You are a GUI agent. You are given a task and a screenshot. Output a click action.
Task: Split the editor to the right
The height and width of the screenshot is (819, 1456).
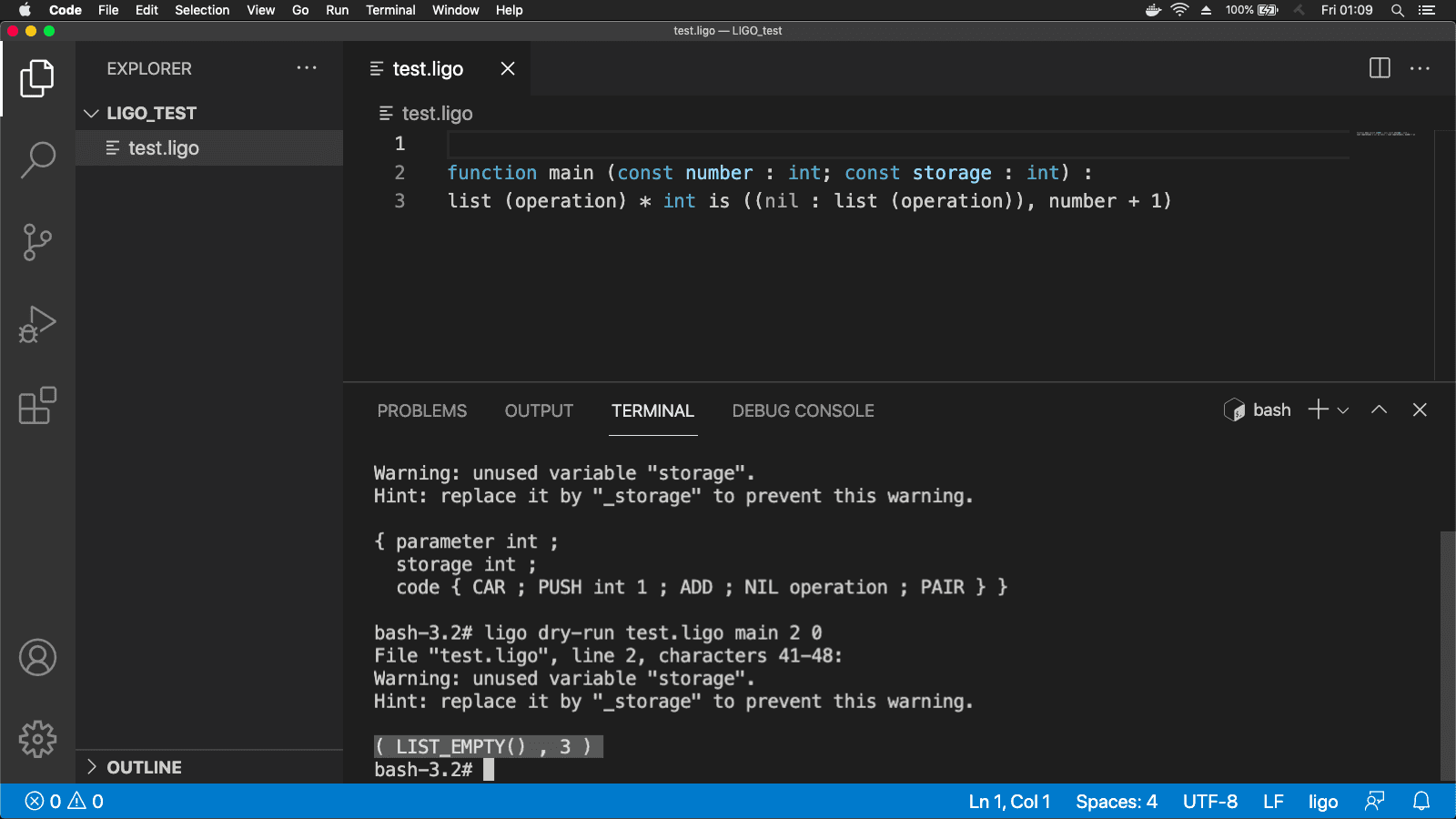[1380, 68]
